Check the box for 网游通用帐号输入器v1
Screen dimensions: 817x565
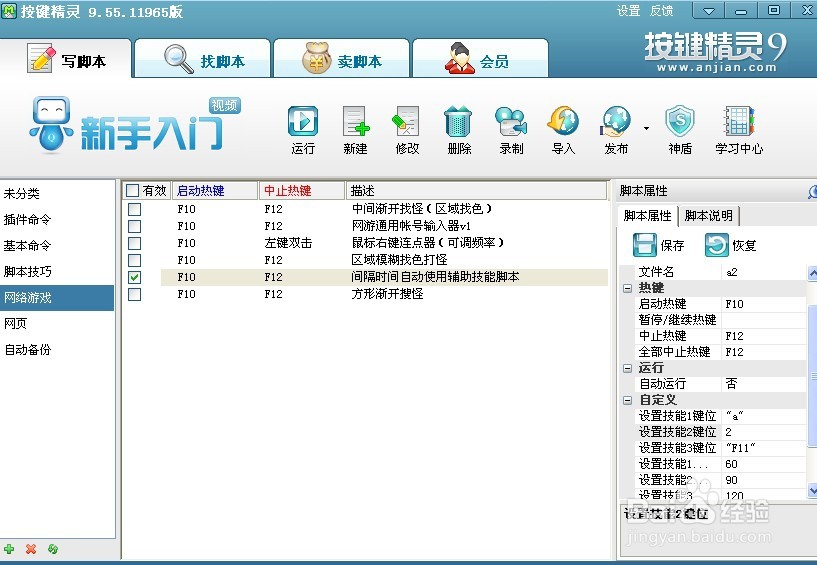click(x=134, y=226)
